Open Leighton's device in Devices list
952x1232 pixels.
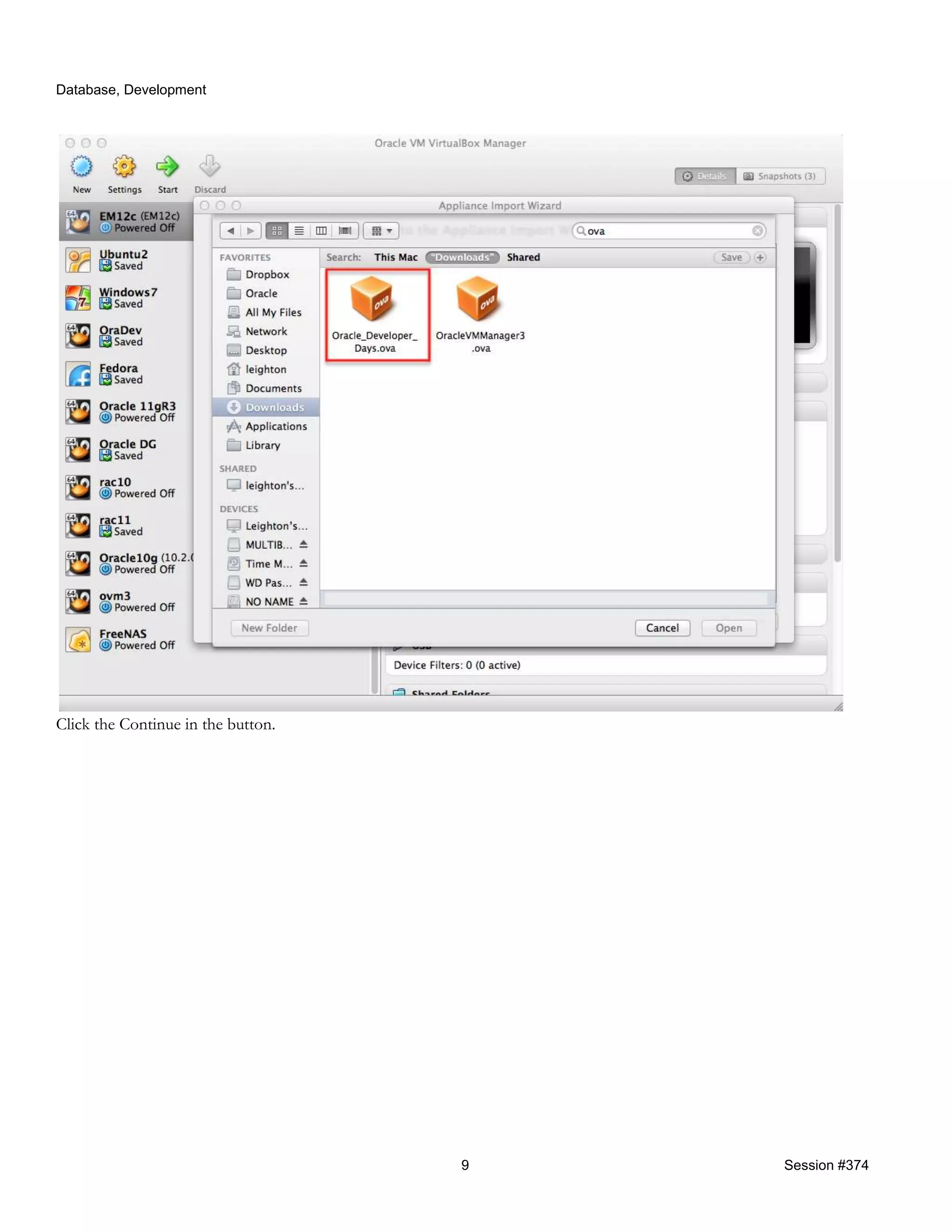pyautogui.click(x=266, y=526)
